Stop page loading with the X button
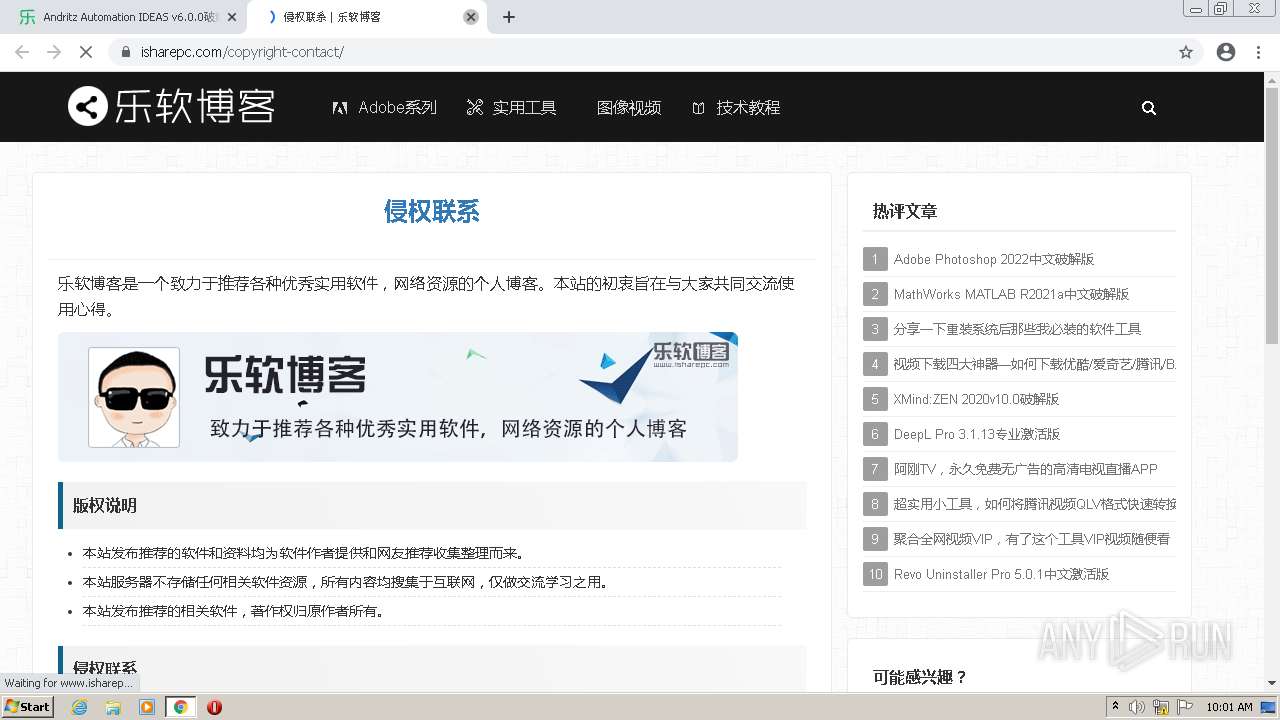 (86, 52)
